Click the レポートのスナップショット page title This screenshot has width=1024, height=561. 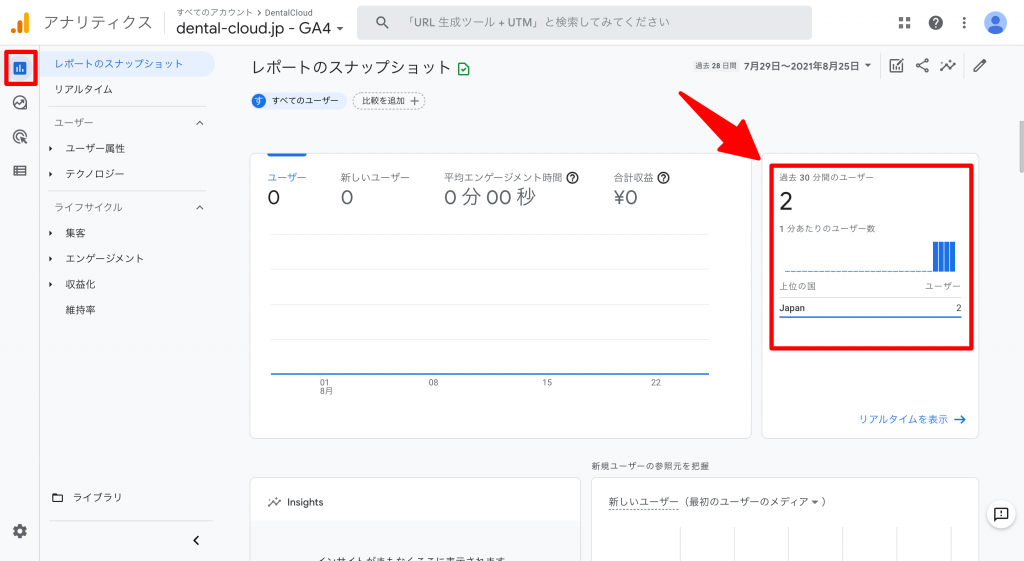(x=351, y=68)
